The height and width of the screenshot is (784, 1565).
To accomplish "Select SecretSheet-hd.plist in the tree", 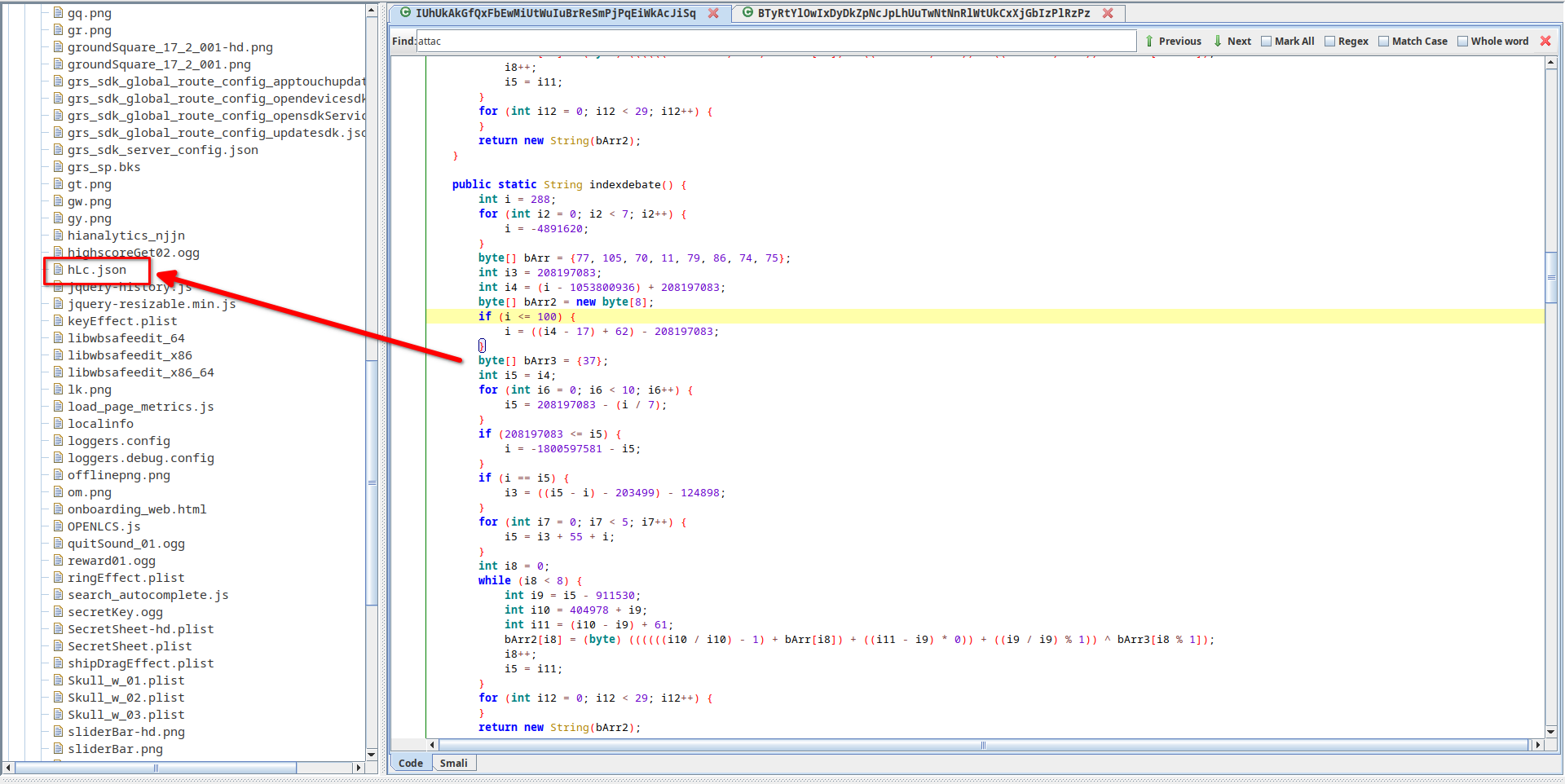I will 141,629.
